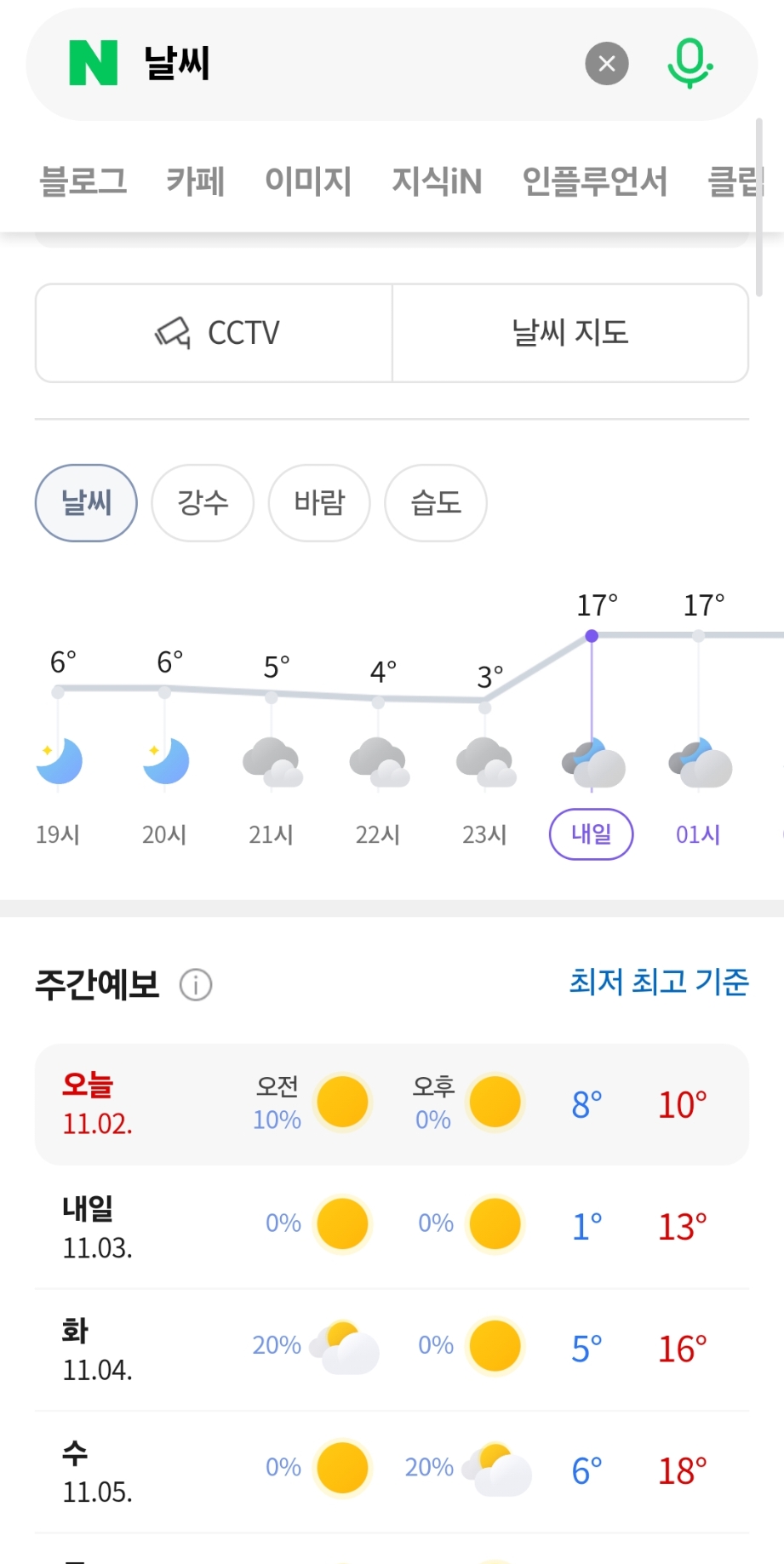Tap the partly cloudy icon for 화 11.04.
This screenshot has width=784, height=1564.
pos(344,1348)
